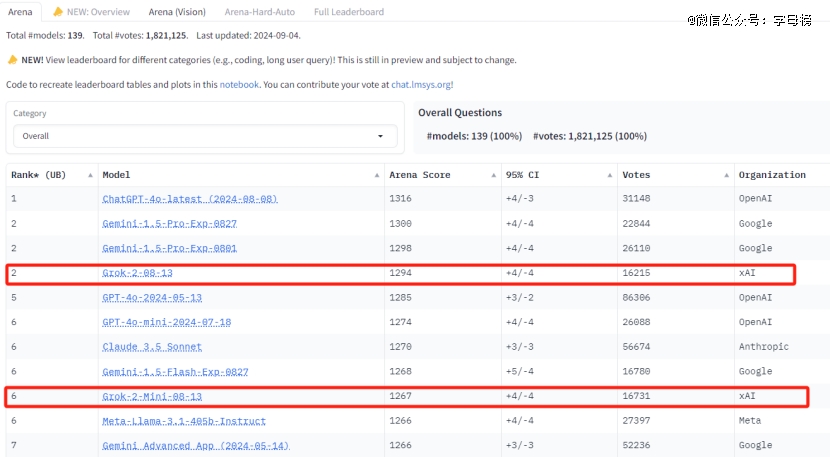Switch to the Arena tab
The width and height of the screenshot is (830, 457).
[20, 12]
